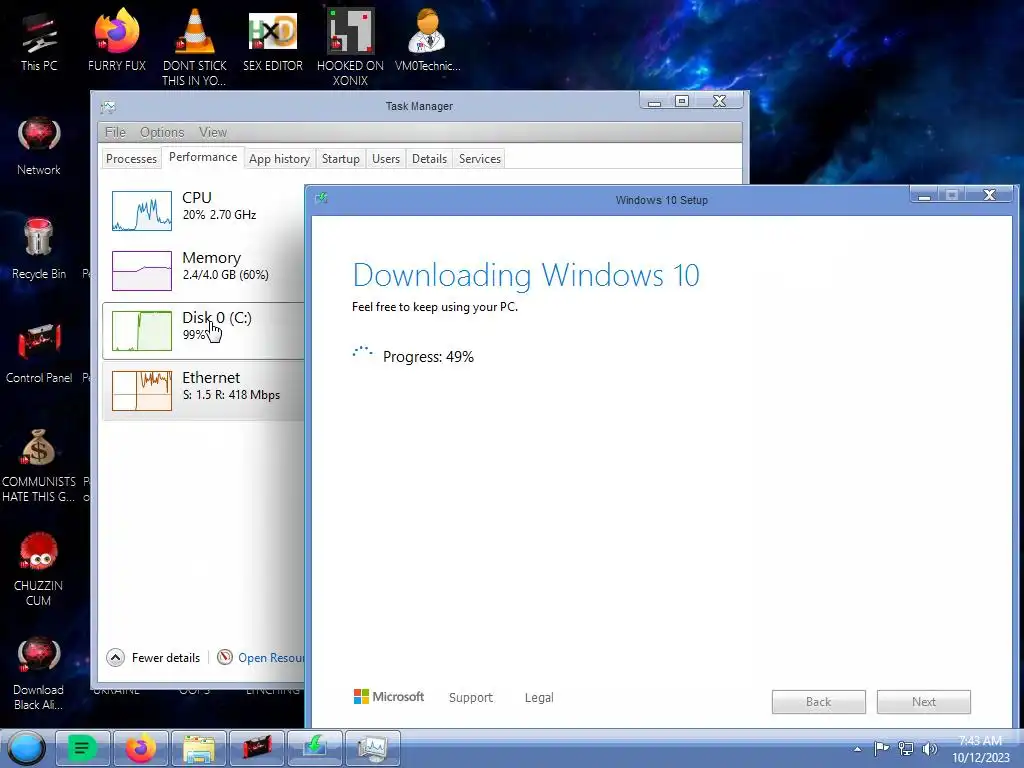This screenshot has height=768, width=1024.
Task: Switch to the Processes tab
Action: (x=131, y=159)
